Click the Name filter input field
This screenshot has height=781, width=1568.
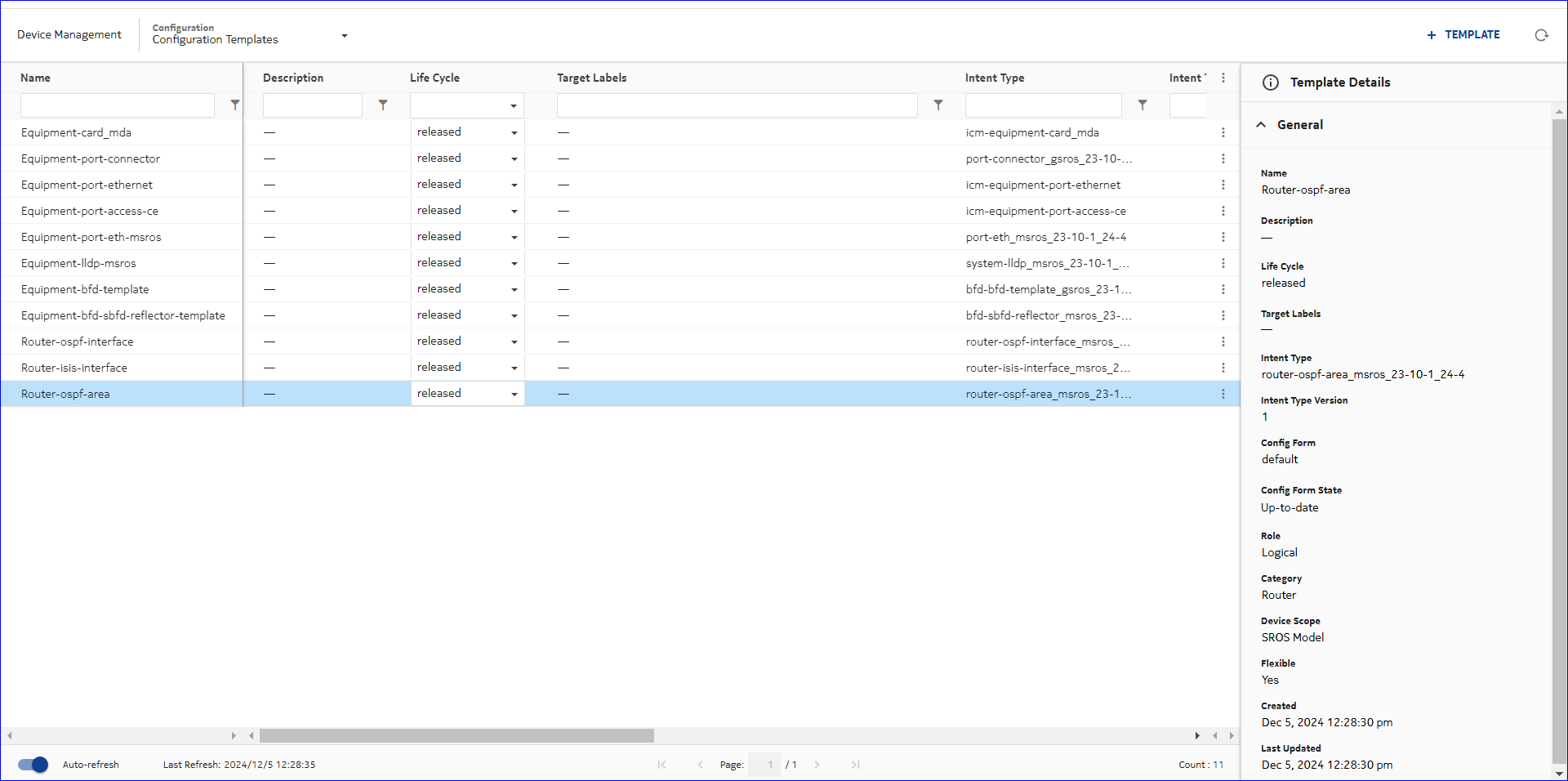click(118, 105)
